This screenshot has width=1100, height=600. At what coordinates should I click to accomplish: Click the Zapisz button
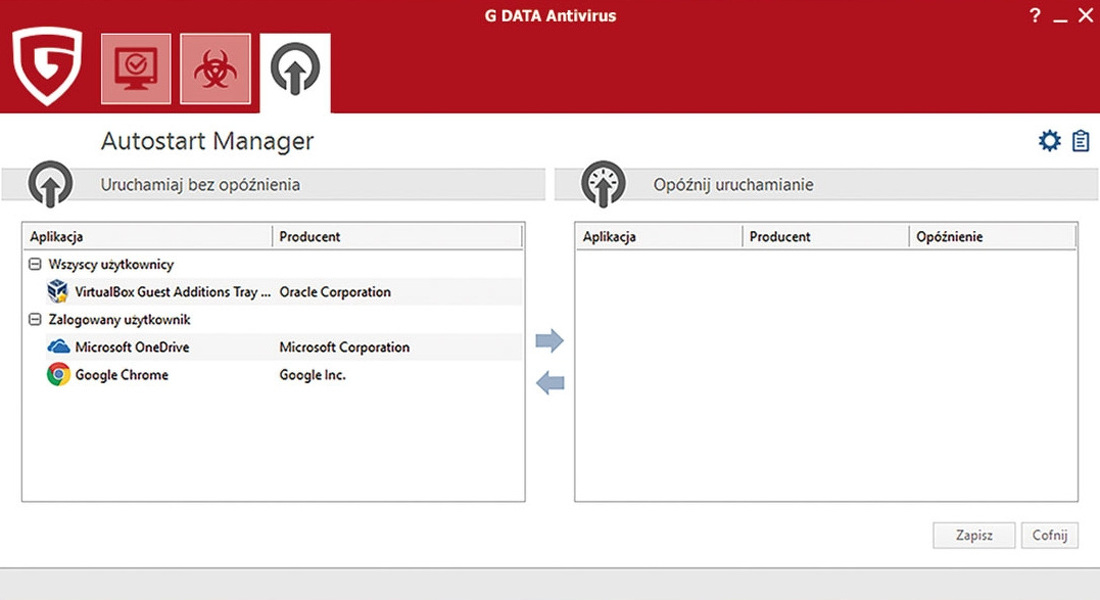coord(973,535)
